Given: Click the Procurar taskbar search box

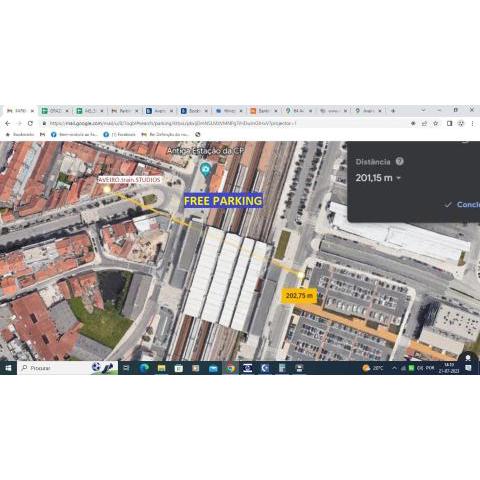Looking at the screenshot, I should [67, 368].
